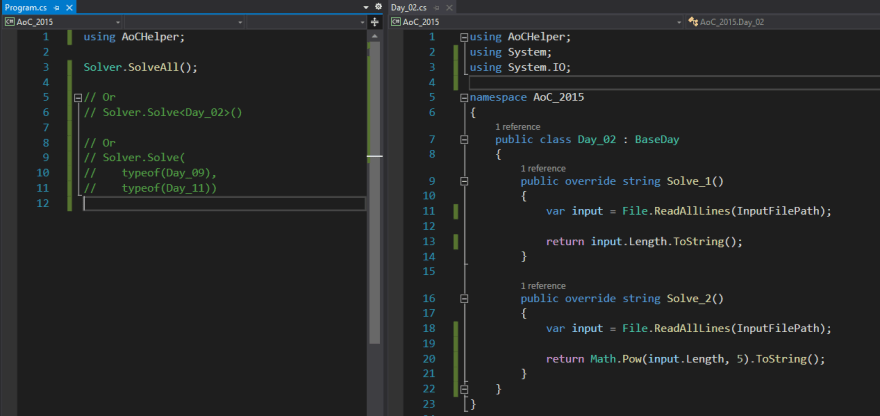Image resolution: width=880 pixels, height=416 pixels.
Task: Close the Day_02.cs tab
Action: [x=448, y=8]
